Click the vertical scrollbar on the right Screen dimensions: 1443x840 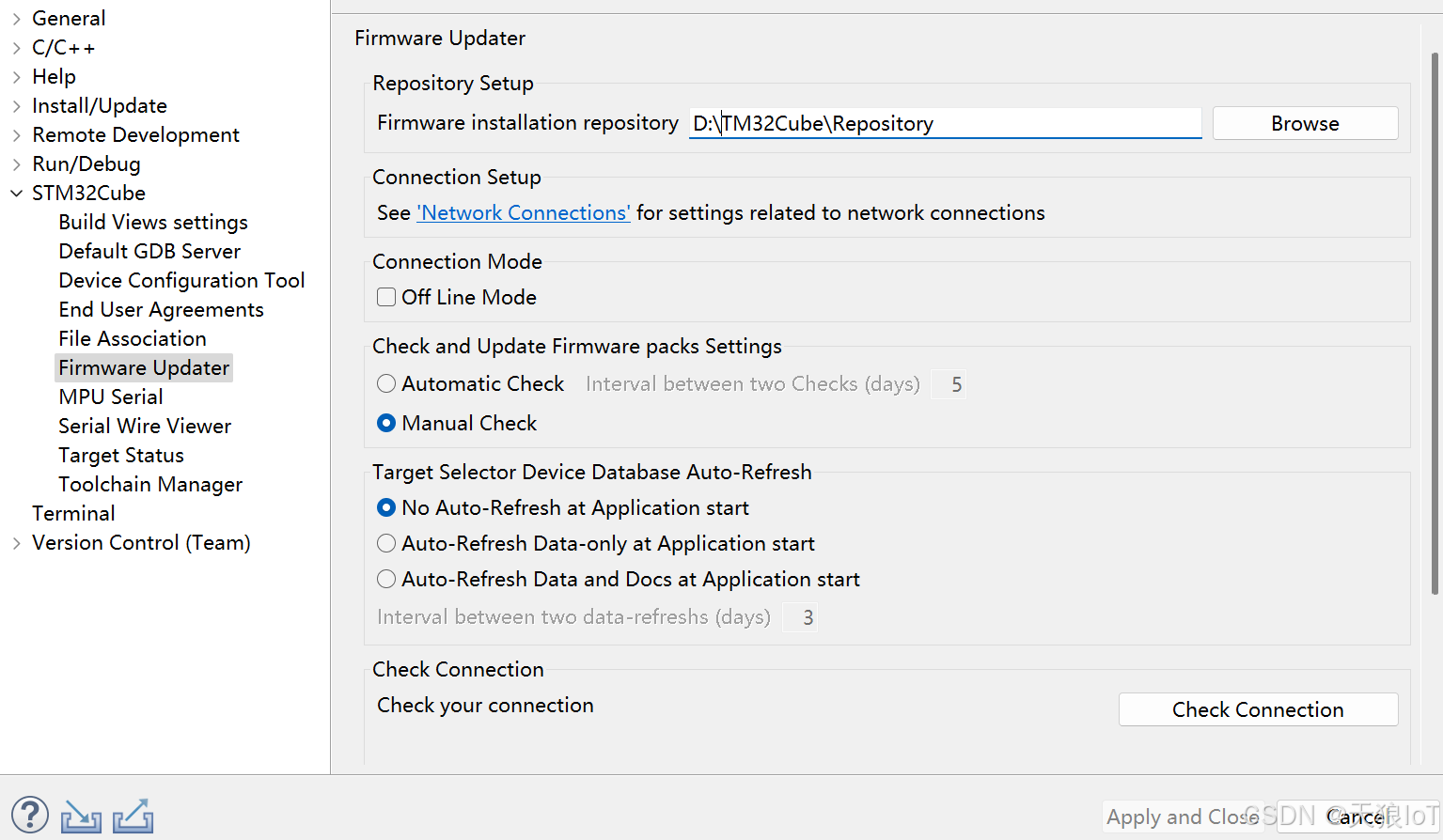pos(1435,319)
